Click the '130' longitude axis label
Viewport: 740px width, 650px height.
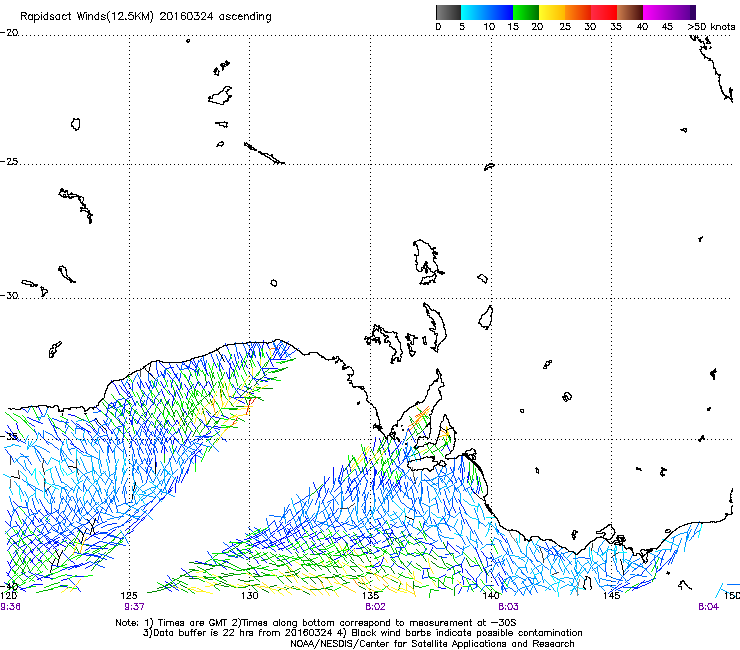pos(249,596)
